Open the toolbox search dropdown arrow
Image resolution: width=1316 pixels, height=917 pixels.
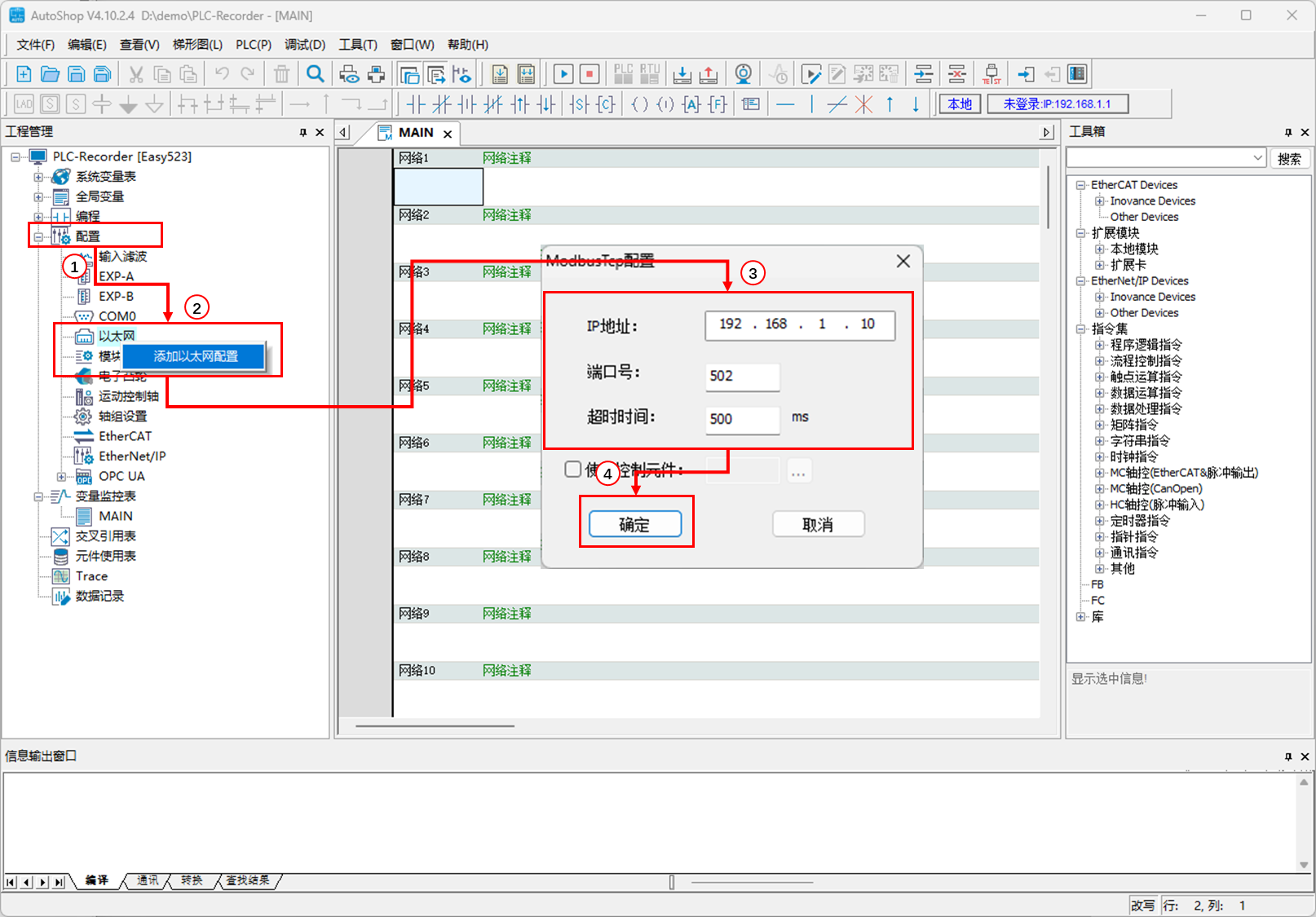[x=1257, y=158]
